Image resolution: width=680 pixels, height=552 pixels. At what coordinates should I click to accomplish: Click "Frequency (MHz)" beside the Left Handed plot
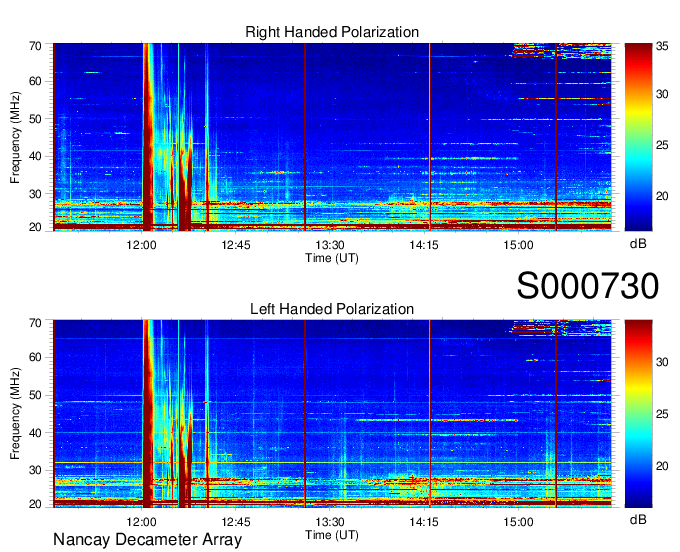click(x=15, y=414)
